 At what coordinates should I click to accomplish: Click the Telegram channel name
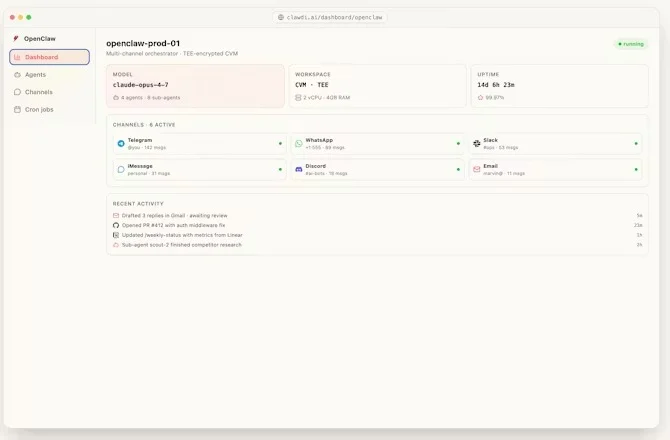click(x=140, y=140)
